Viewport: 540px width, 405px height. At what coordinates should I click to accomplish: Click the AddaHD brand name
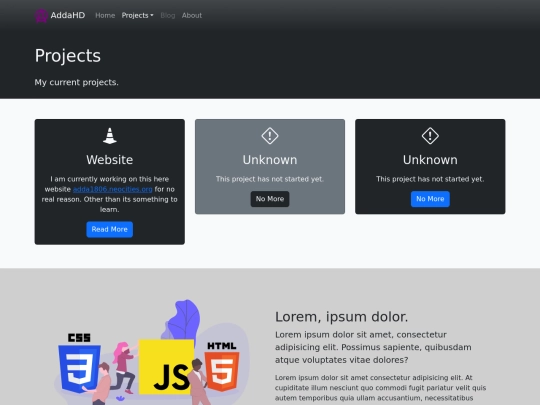click(68, 15)
